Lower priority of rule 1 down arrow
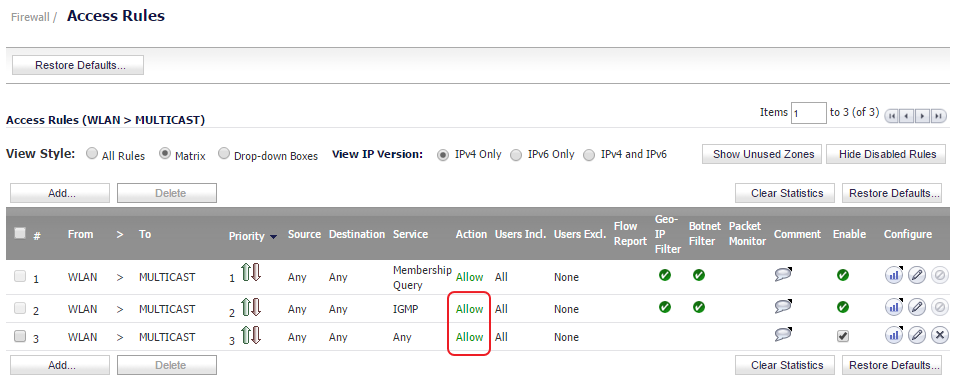Image resolution: width=953 pixels, height=390 pixels. pyautogui.click(x=256, y=272)
